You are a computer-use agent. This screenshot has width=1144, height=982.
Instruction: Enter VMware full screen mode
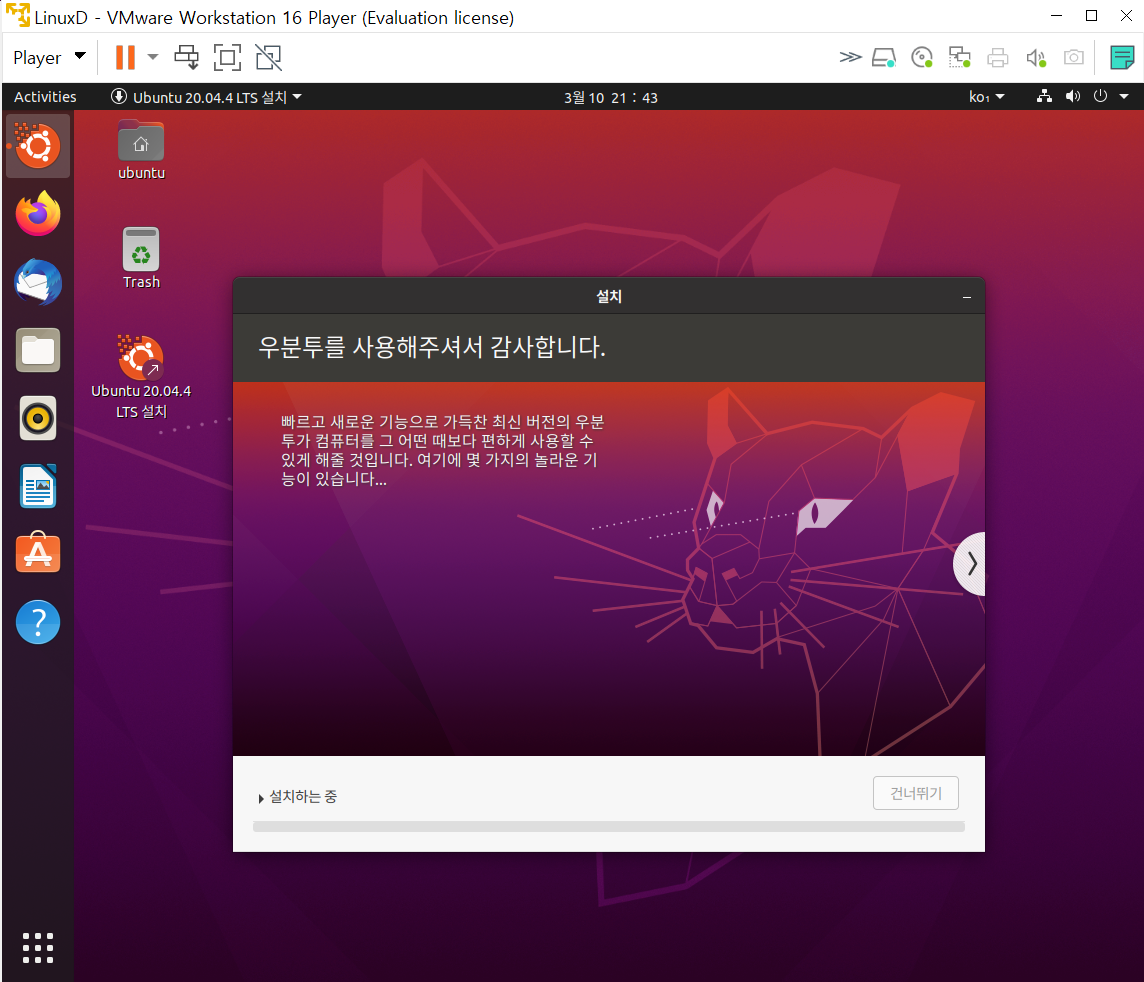228,57
